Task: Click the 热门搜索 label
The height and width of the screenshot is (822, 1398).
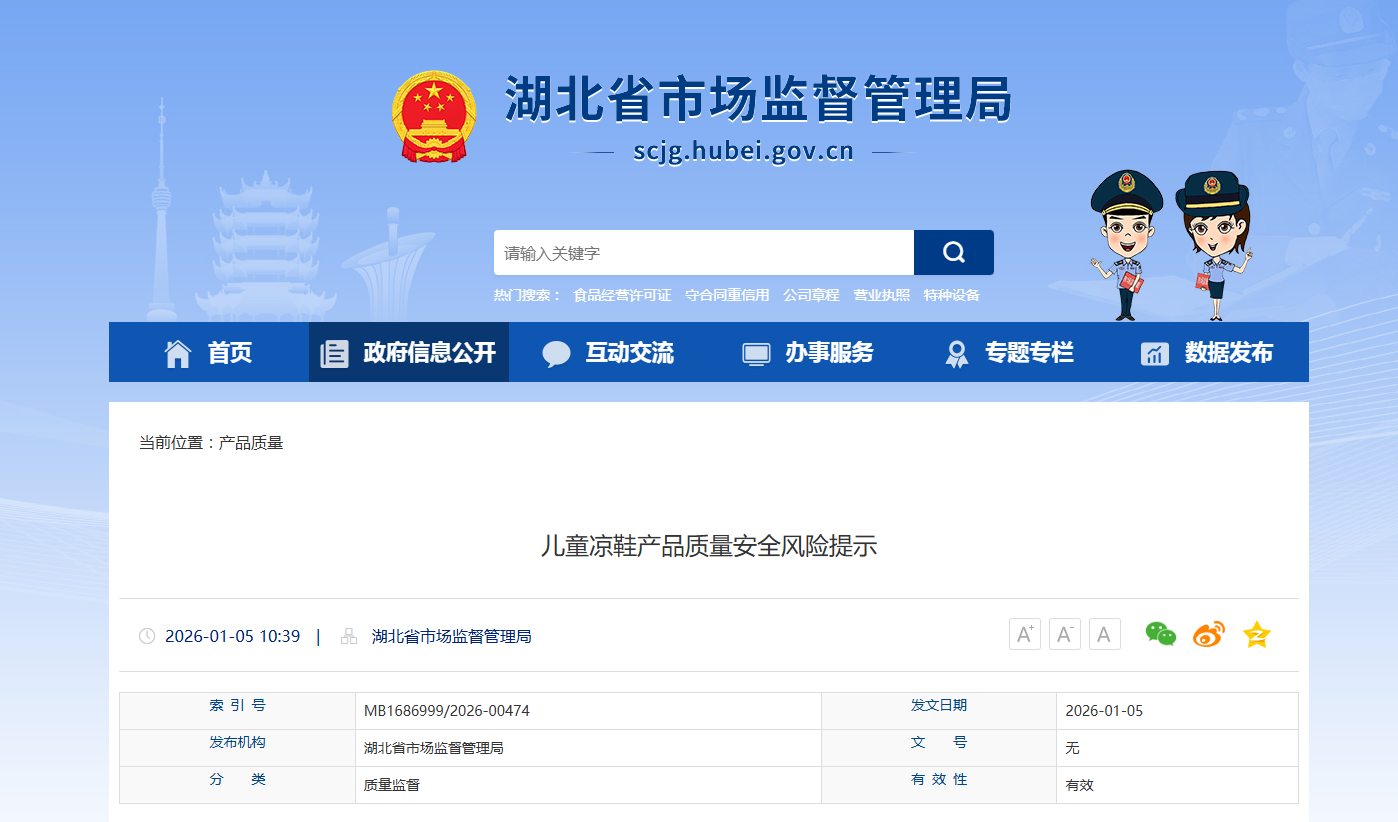Action: coord(527,295)
